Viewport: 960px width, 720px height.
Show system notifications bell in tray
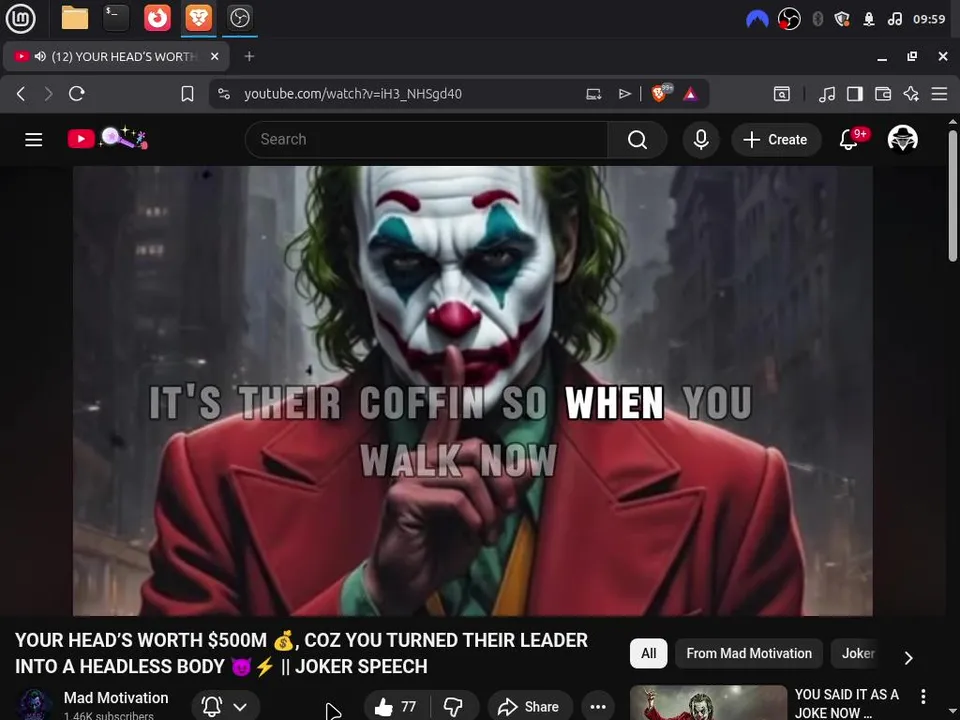point(868,20)
